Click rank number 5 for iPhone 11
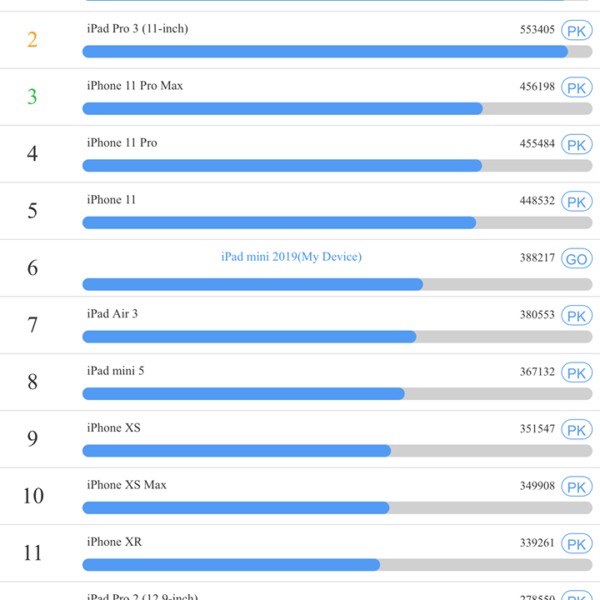The image size is (600, 600). (x=33, y=211)
